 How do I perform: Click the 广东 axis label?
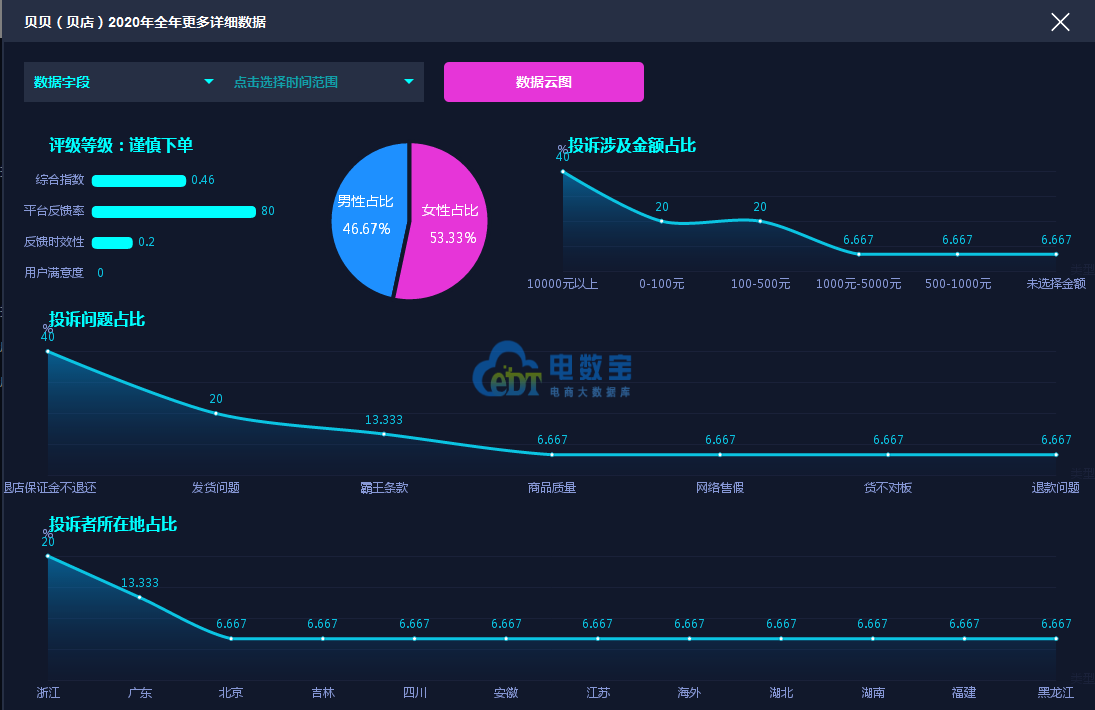point(140,693)
